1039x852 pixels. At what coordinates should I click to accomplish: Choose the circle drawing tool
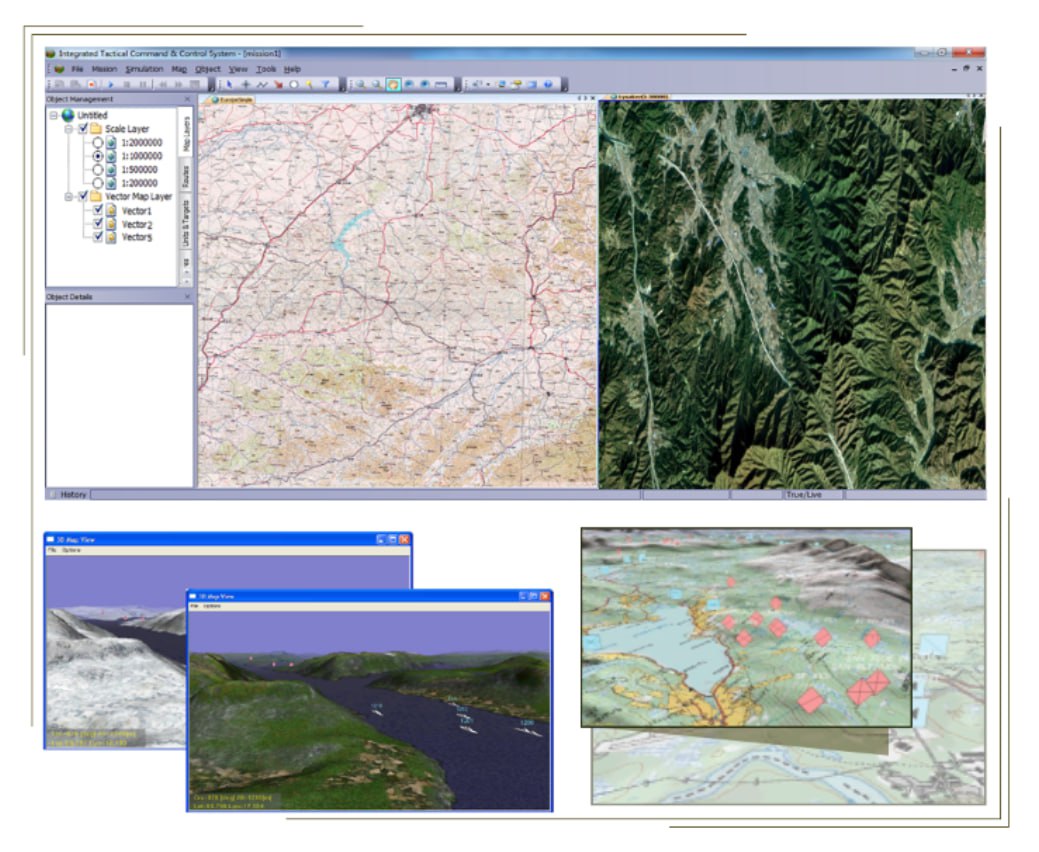[x=294, y=85]
